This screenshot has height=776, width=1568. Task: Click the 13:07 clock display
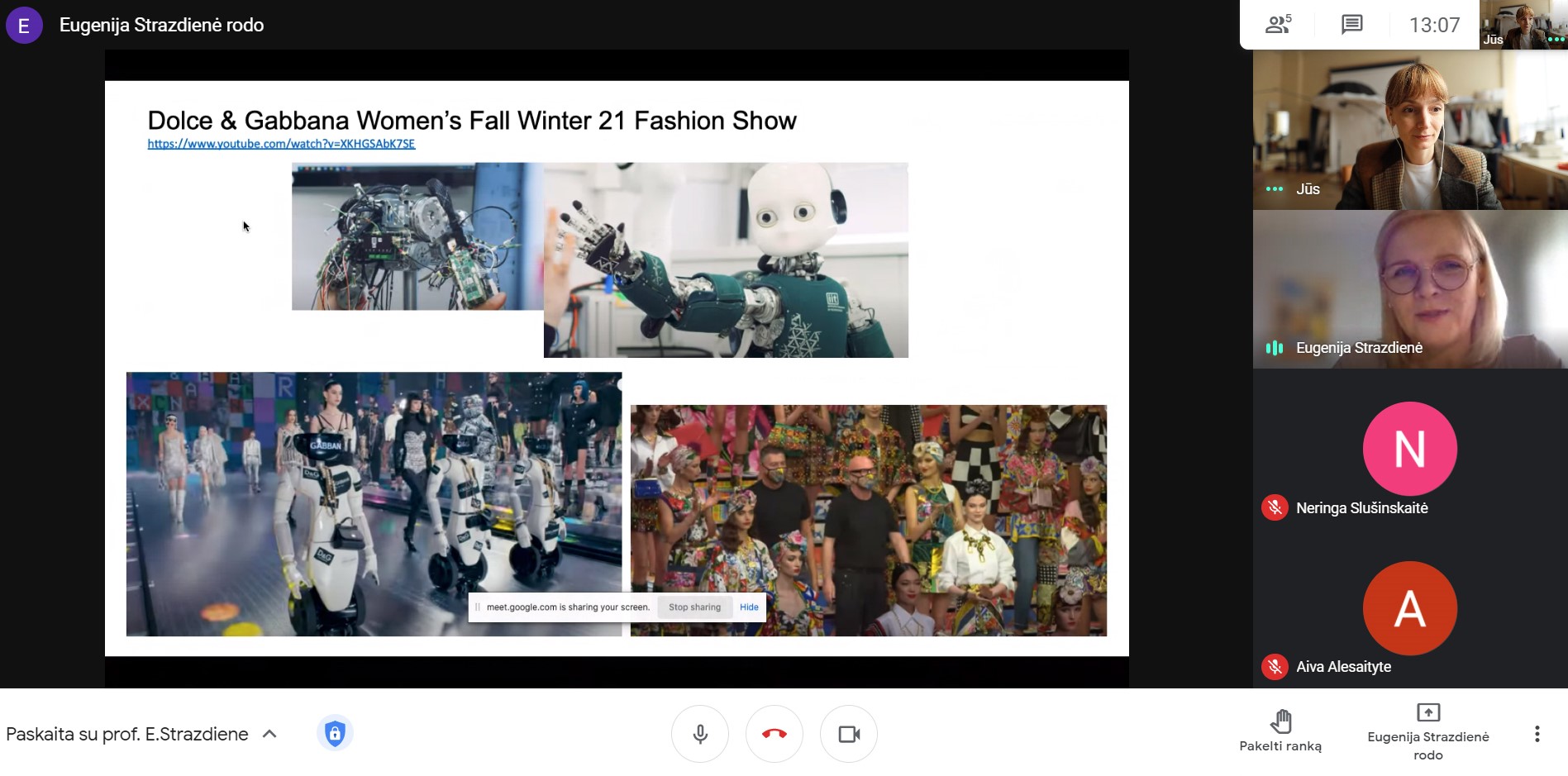1434,25
